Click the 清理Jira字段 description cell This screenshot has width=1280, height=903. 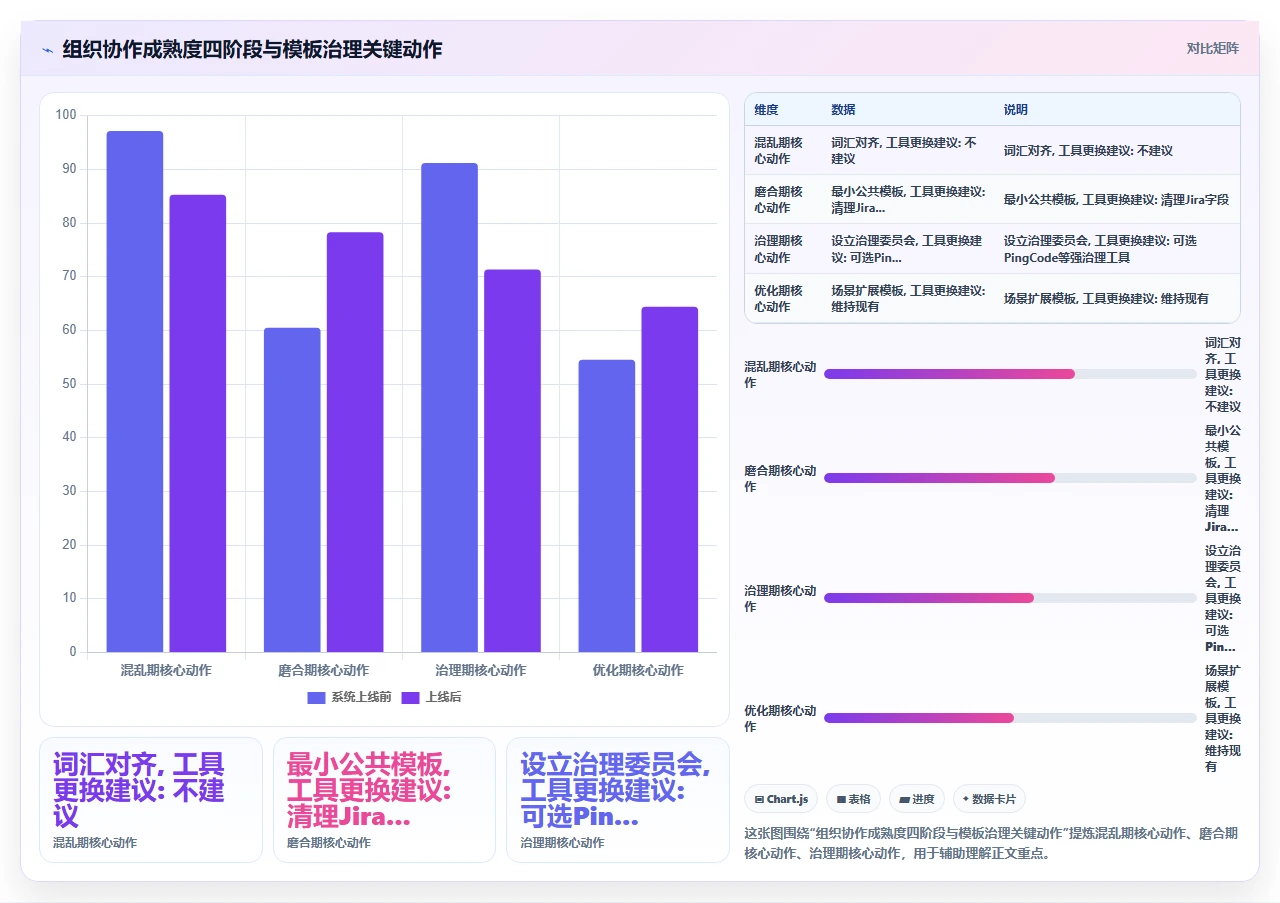click(x=1116, y=199)
